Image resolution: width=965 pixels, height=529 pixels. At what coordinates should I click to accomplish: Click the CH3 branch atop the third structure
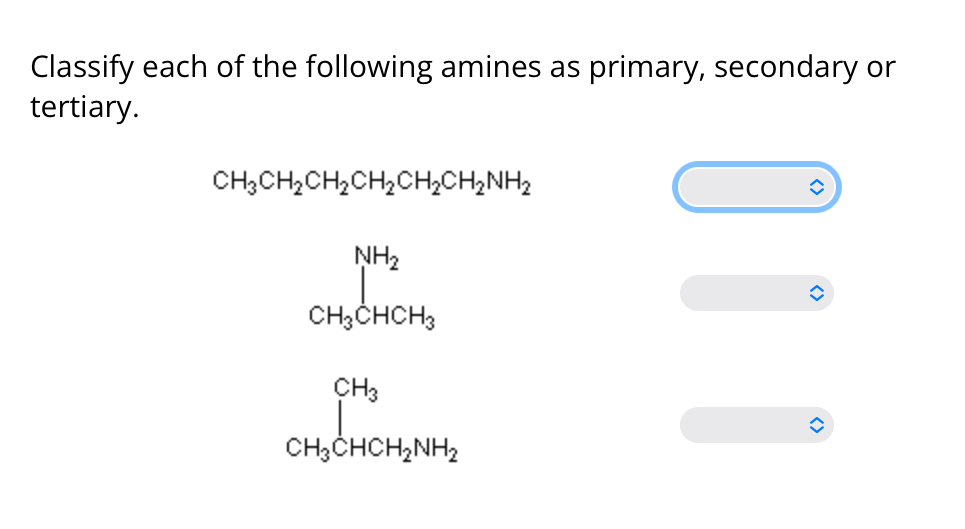click(356, 389)
